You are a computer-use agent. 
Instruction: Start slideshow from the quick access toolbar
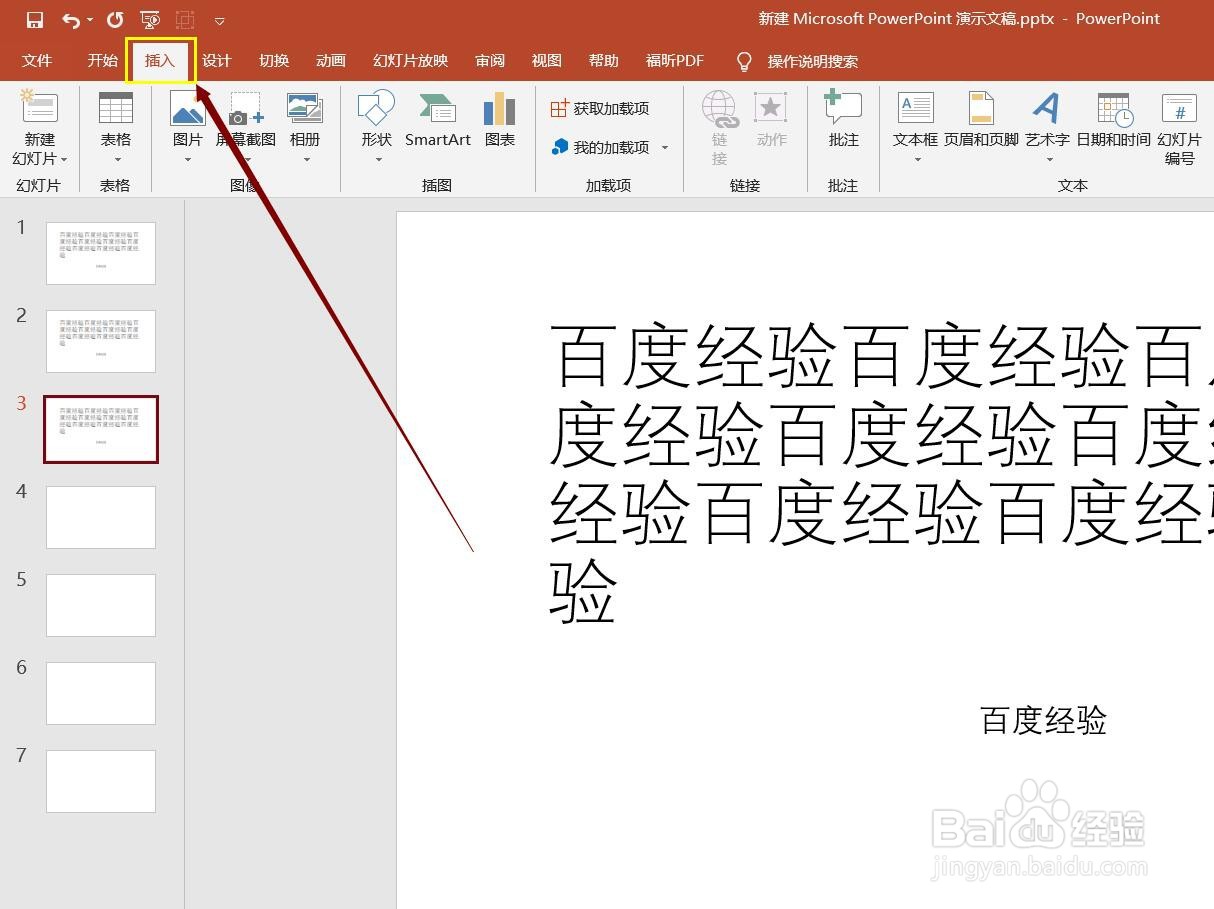[150, 20]
